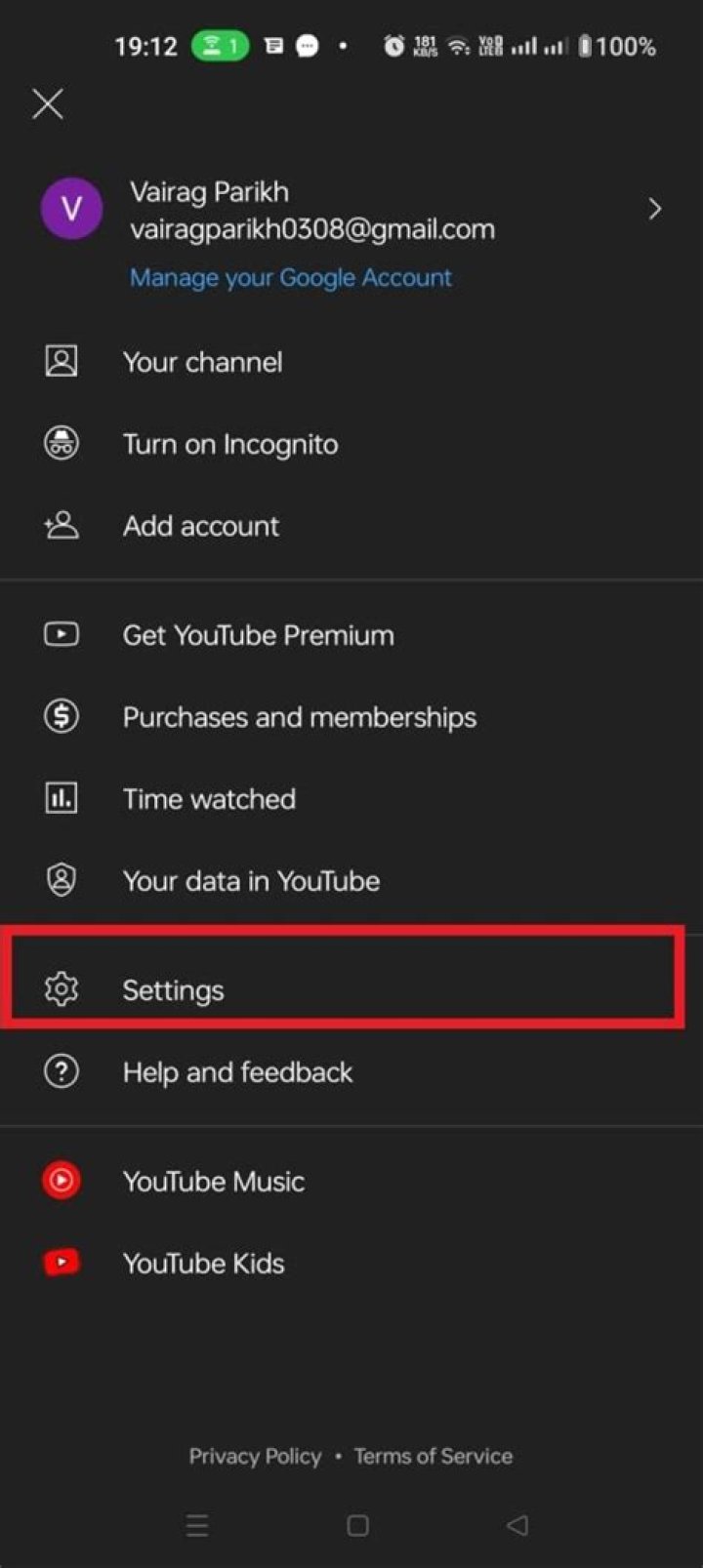Select the incognito disguise icon
Image resolution: width=703 pixels, height=1568 pixels.
coord(61,444)
